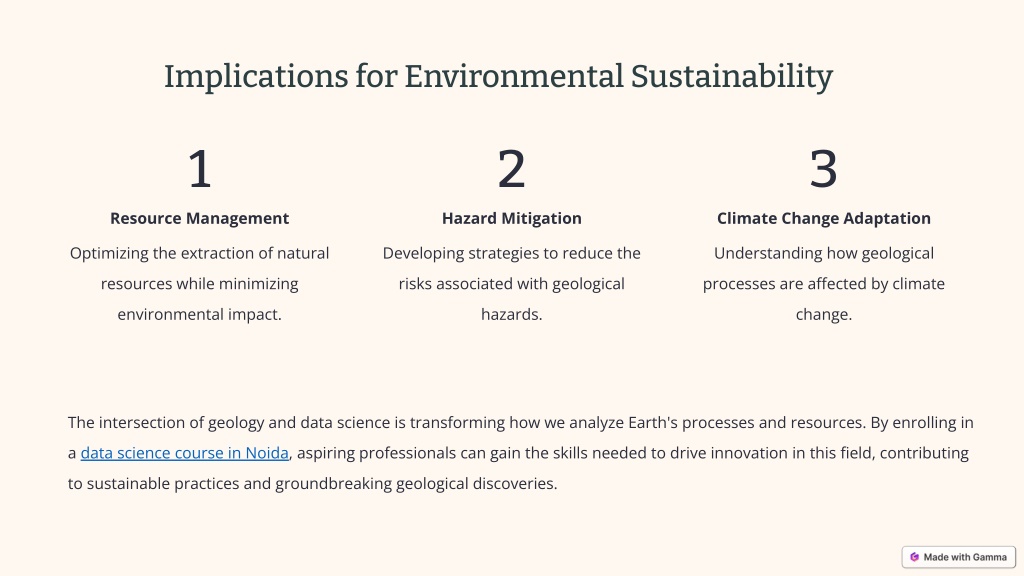The image size is (1024, 576).
Task: Click the large number 2
Action: [x=511, y=169]
